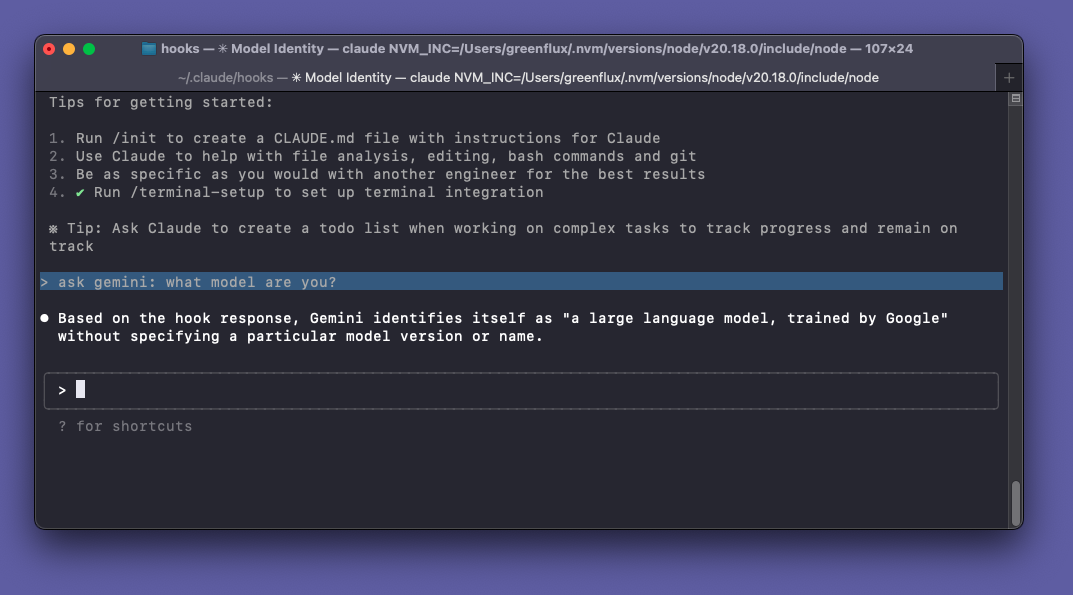Click the bullet icon before Gemini's response

tap(44, 317)
